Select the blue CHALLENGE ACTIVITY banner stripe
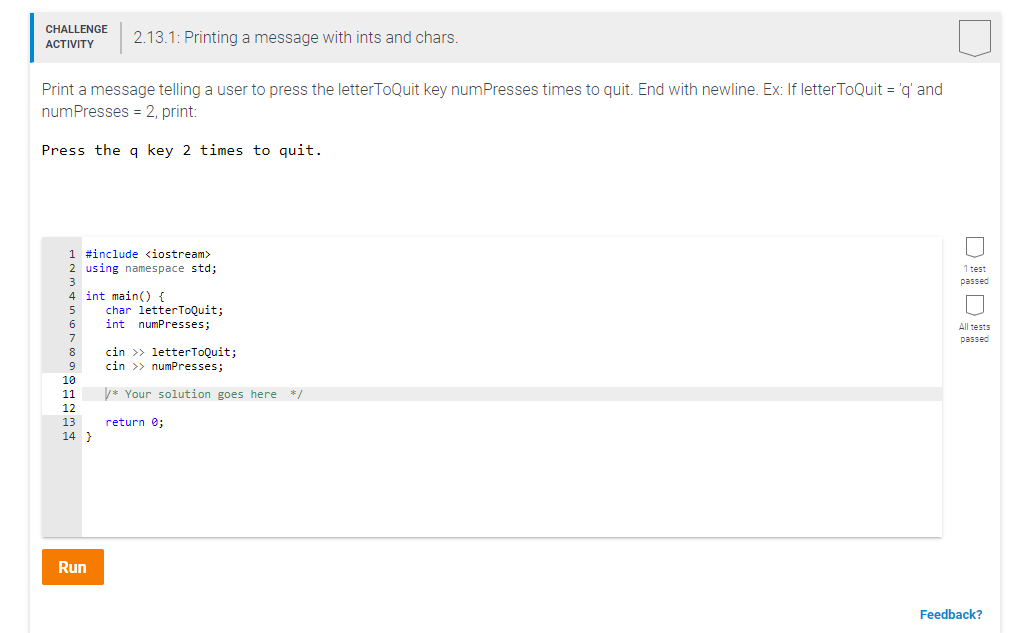The image size is (1017, 633). [x=32, y=37]
